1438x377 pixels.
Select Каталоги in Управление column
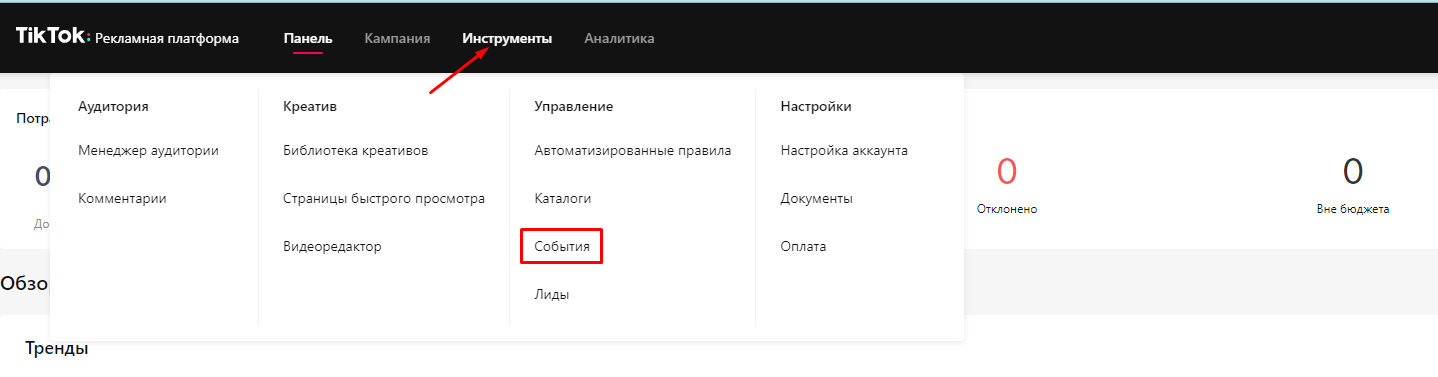[x=563, y=199]
